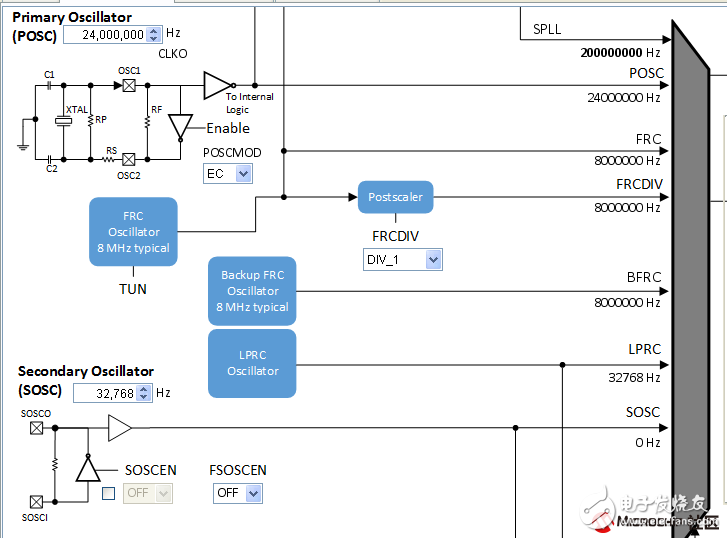Enable the SOSCEN checkbox
The width and height of the screenshot is (727, 538).
point(108,493)
